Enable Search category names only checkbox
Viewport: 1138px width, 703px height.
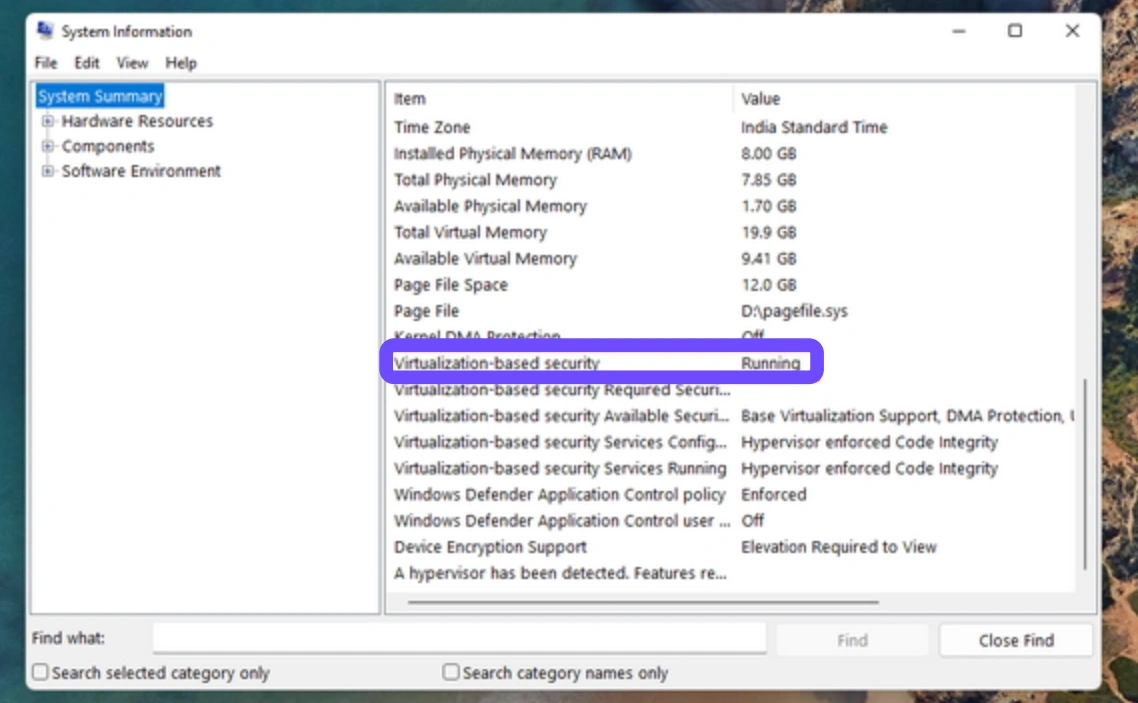[451, 673]
